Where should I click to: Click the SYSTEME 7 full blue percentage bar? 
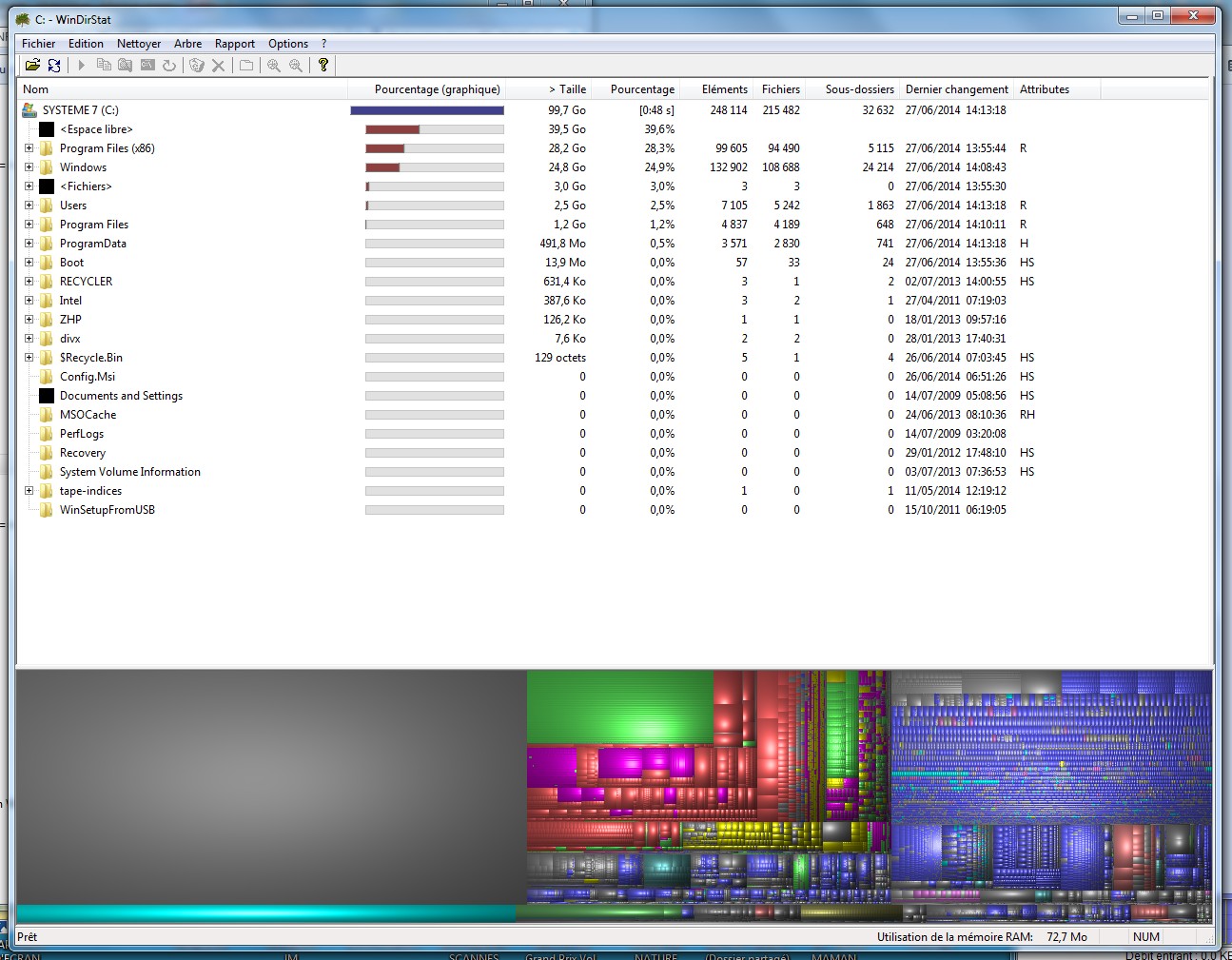click(x=427, y=110)
